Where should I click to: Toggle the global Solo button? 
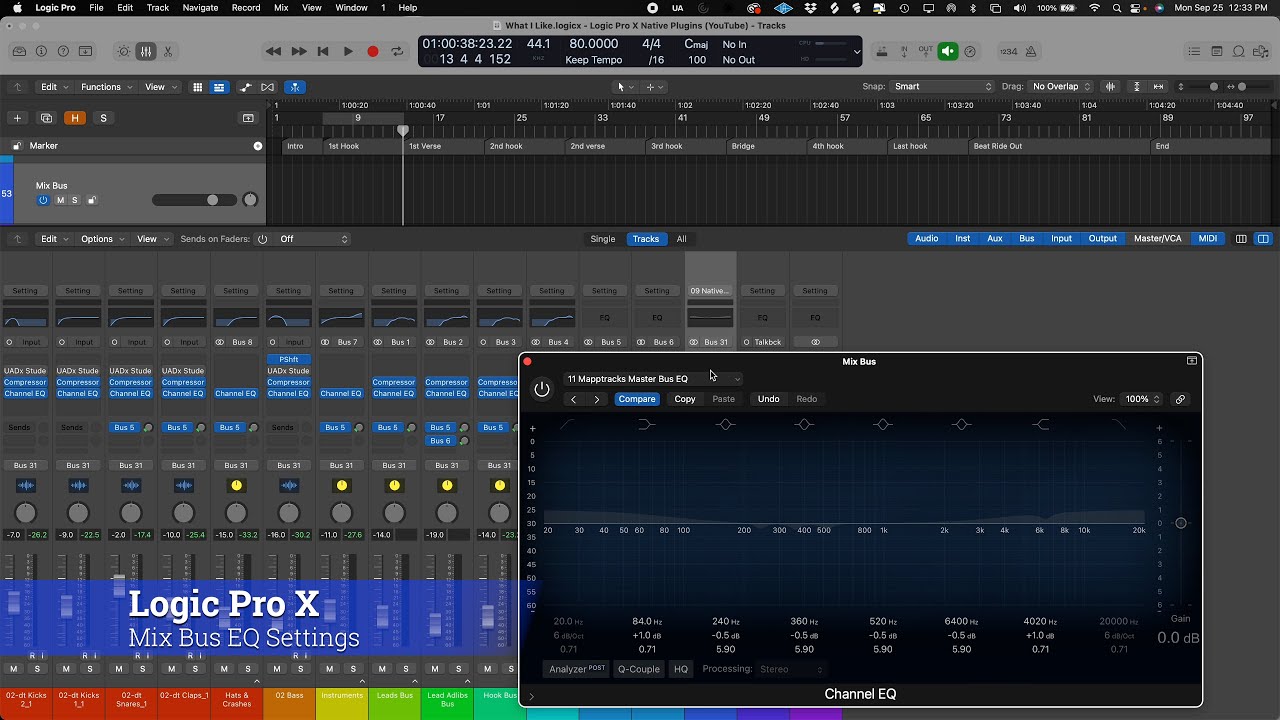pos(103,118)
